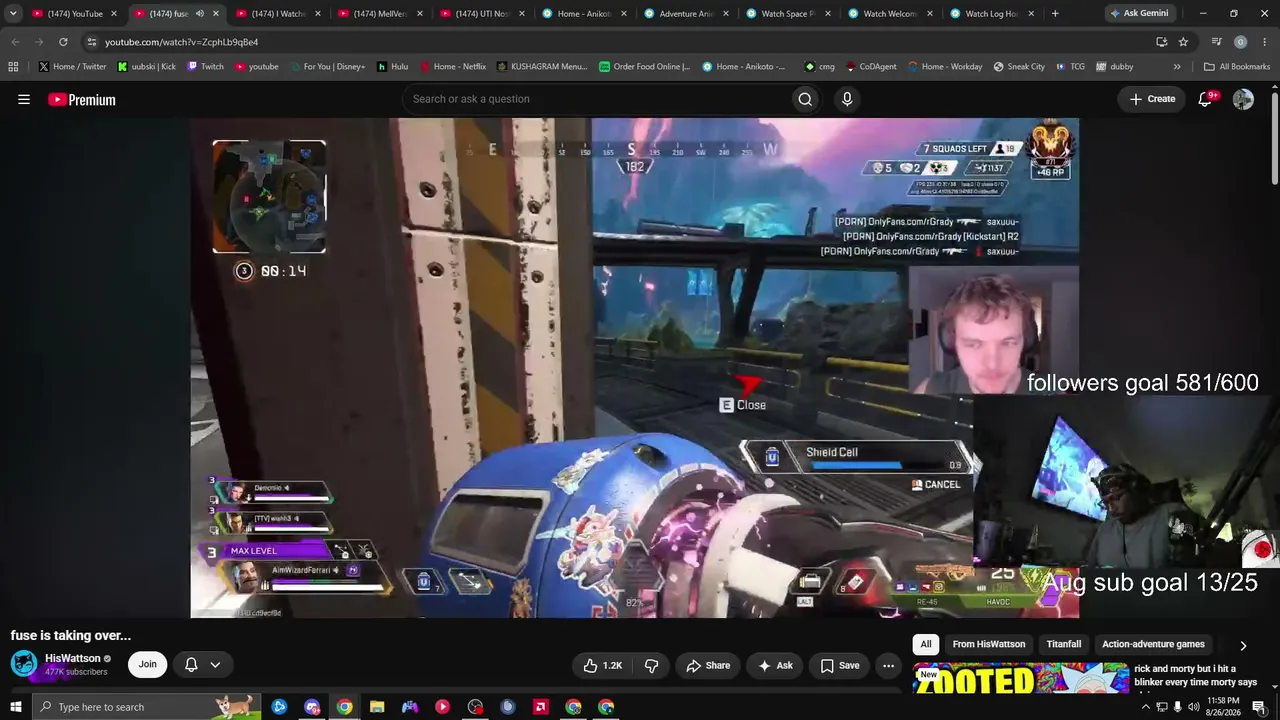Click the Ask button

point(775,665)
